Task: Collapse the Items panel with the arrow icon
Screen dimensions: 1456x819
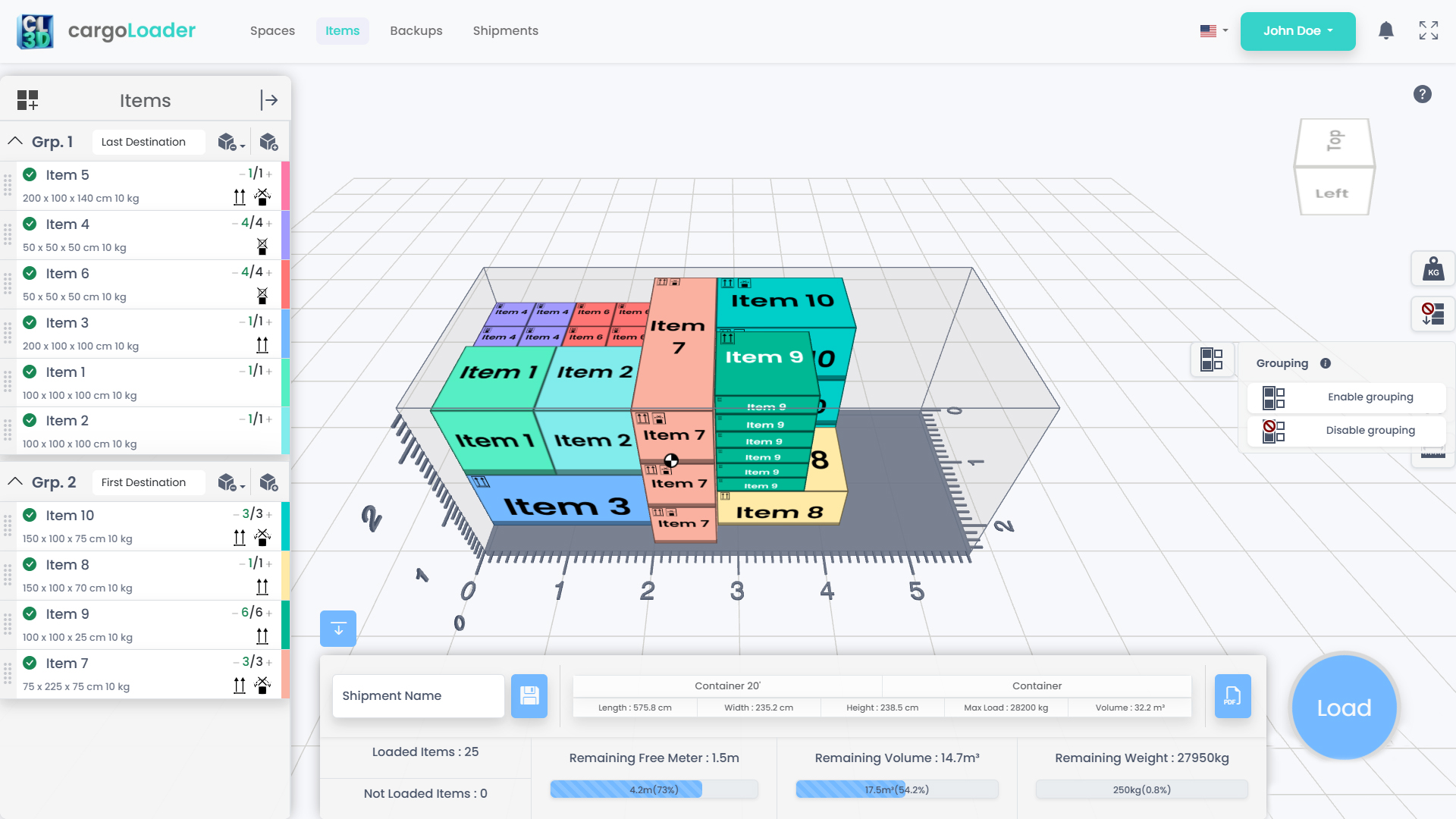Action: [x=269, y=100]
